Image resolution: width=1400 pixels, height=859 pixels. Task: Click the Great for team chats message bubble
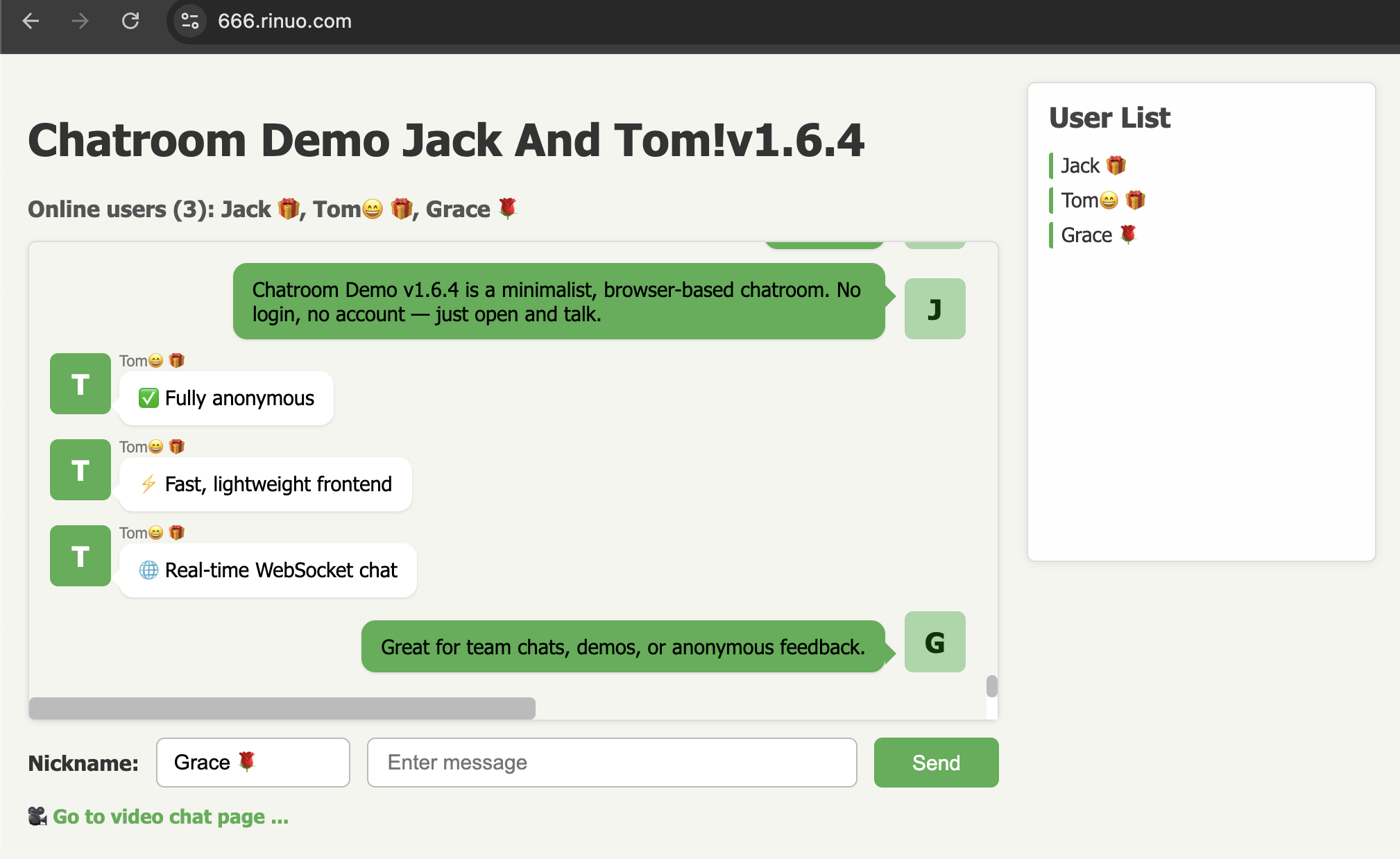[623, 647]
